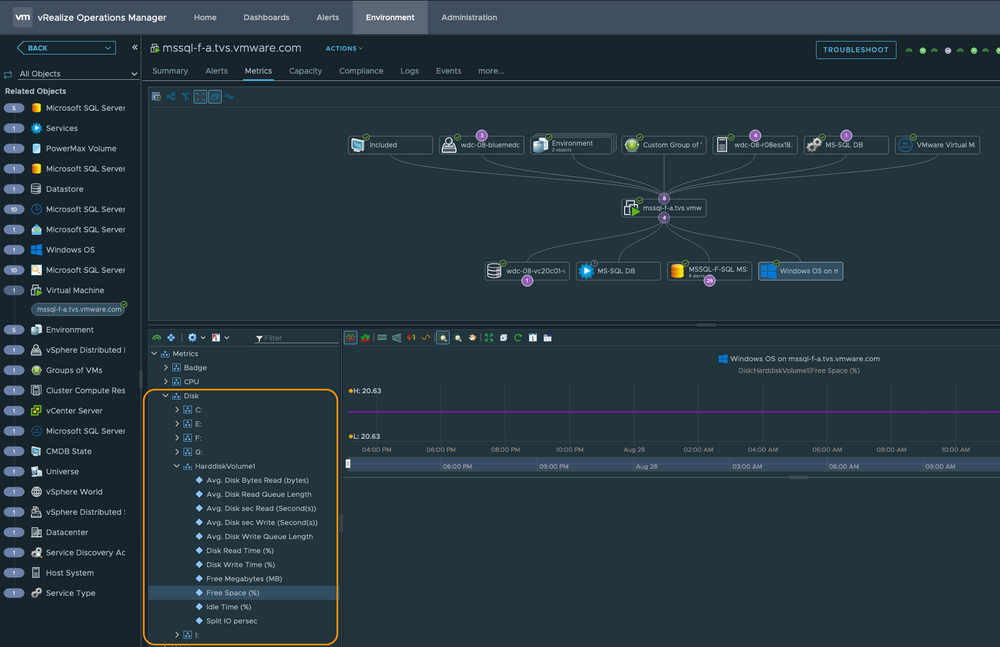Viewport: 1000px width, 647px height.
Task: Open the Administration menu
Action: click(469, 17)
